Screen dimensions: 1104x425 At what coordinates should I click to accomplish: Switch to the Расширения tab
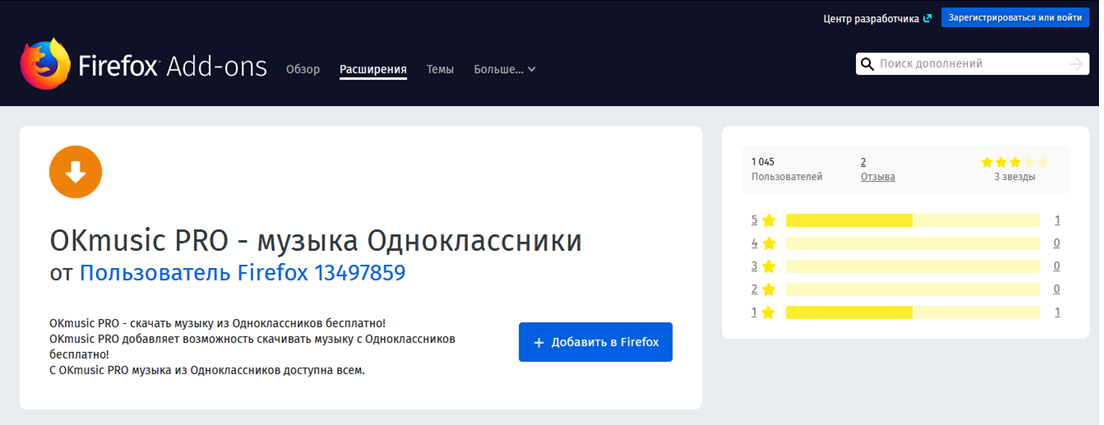tap(373, 69)
